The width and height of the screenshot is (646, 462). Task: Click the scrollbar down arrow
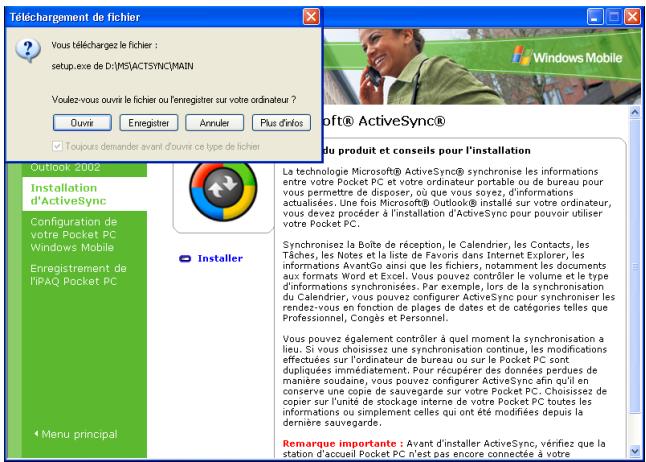tap(635, 452)
